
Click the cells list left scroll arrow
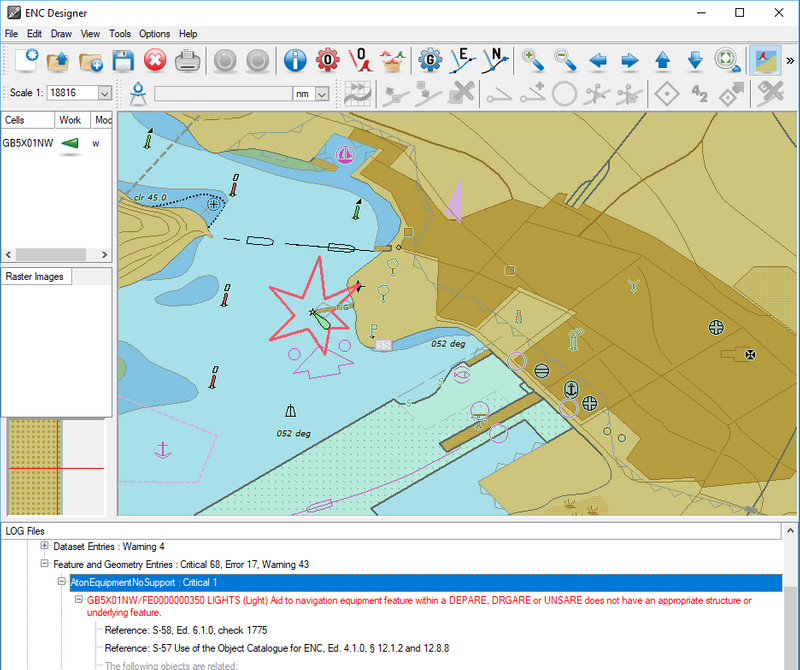pos(8,255)
